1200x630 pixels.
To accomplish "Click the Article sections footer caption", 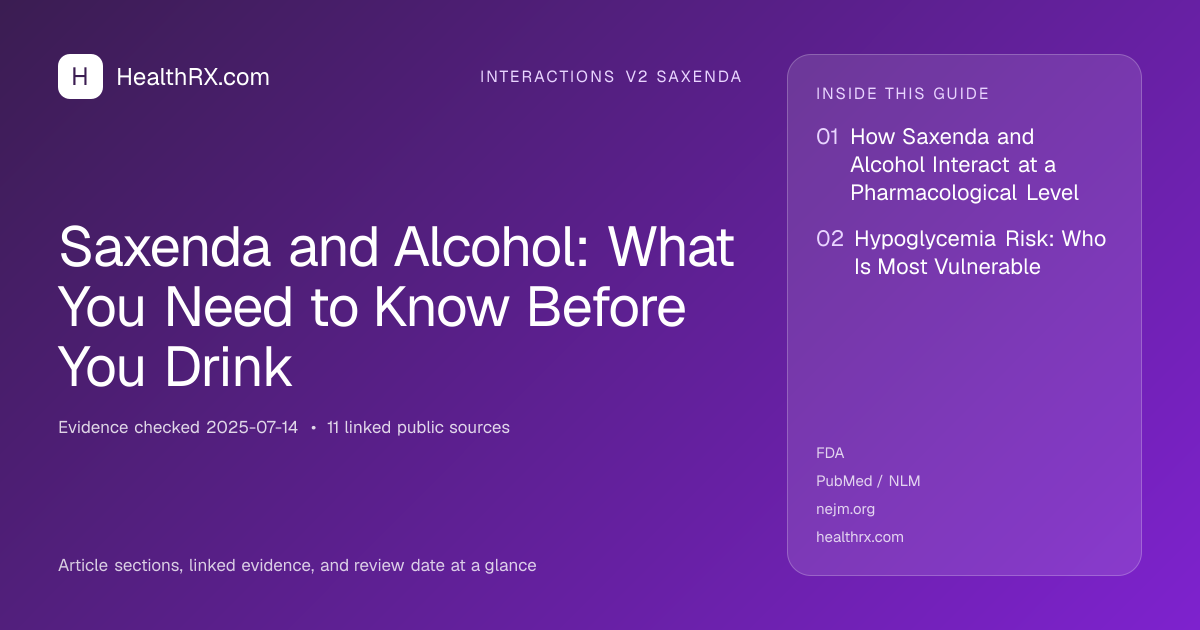I will 297,565.
